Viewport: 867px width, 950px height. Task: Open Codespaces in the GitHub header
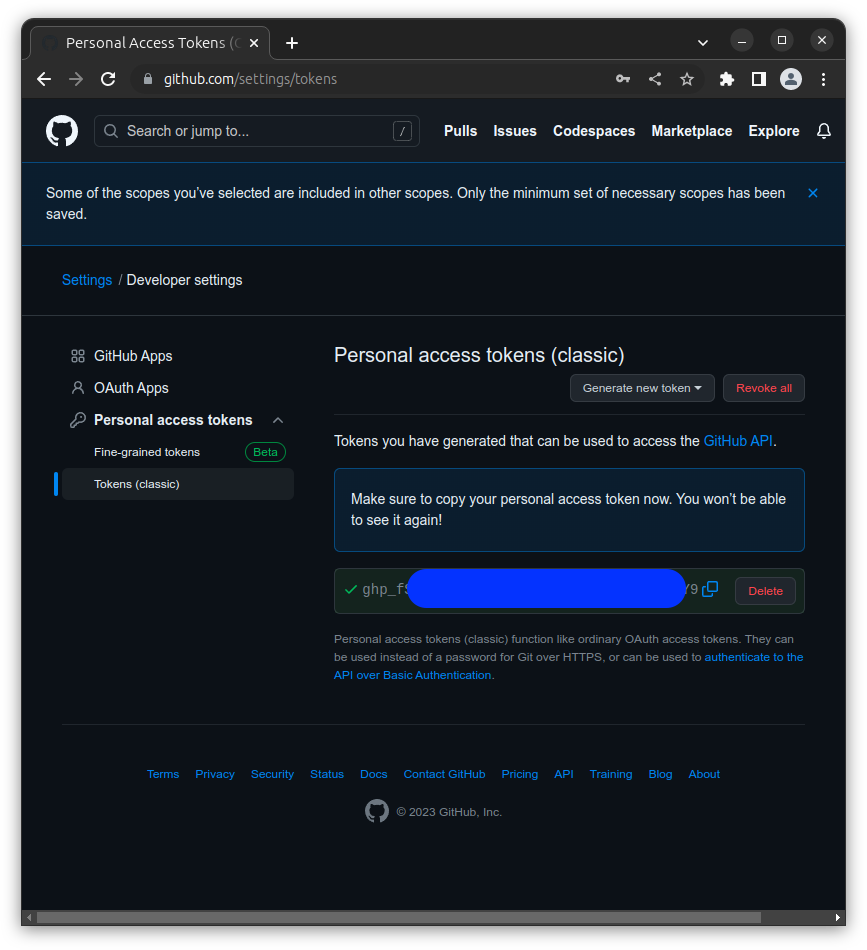[594, 131]
